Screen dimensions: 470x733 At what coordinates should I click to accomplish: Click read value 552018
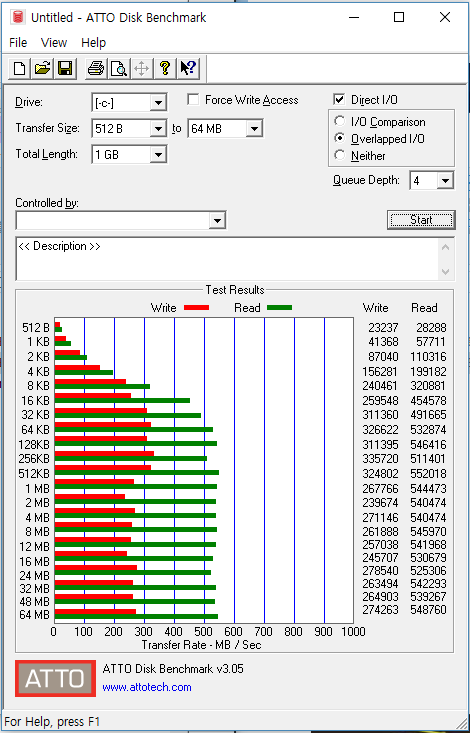point(428,473)
